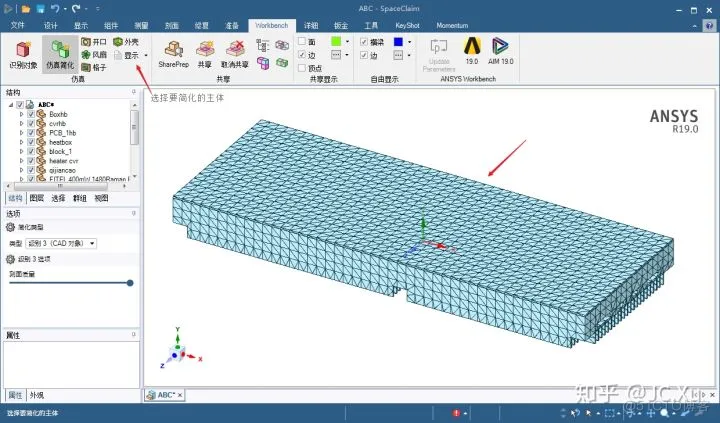Switch to the Momentum ribbon tab
720x423 pixels.
coord(452,25)
